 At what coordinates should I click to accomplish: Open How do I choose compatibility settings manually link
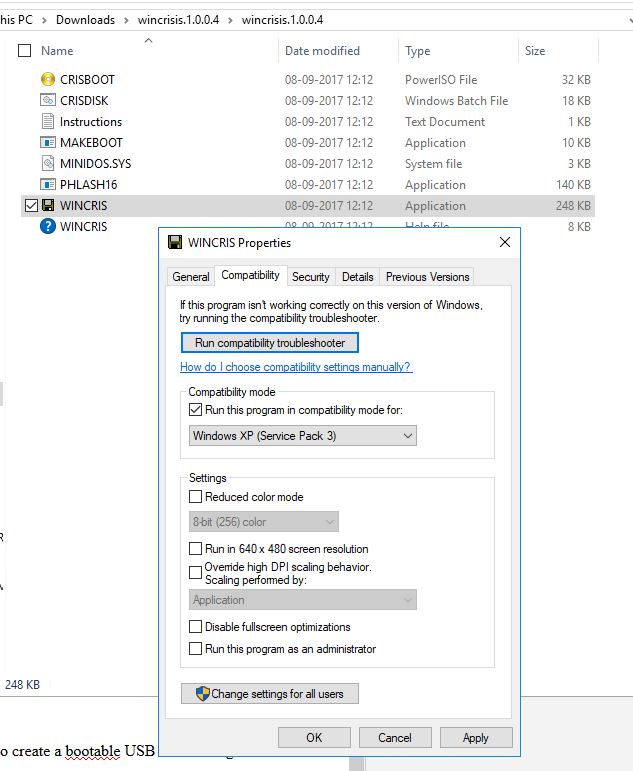pos(296,367)
